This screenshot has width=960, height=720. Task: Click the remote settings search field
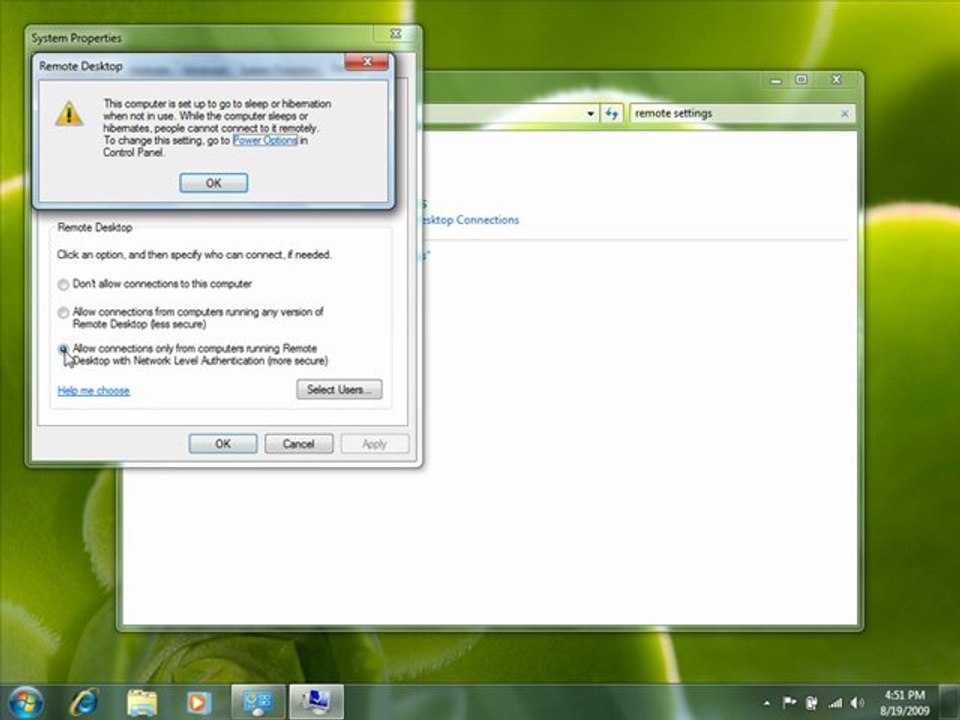coord(735,113)
